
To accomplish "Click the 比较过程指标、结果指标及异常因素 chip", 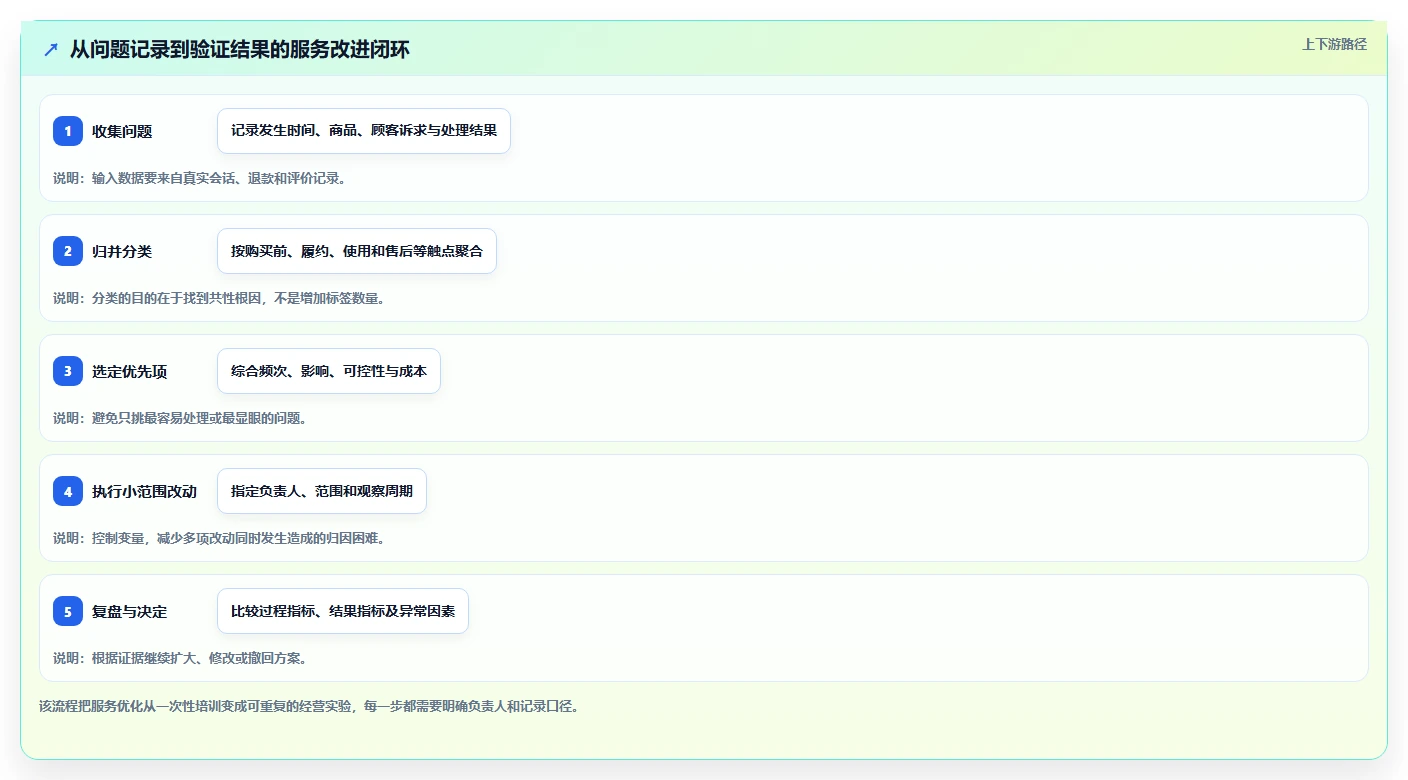I will click(x=343, y=611).
